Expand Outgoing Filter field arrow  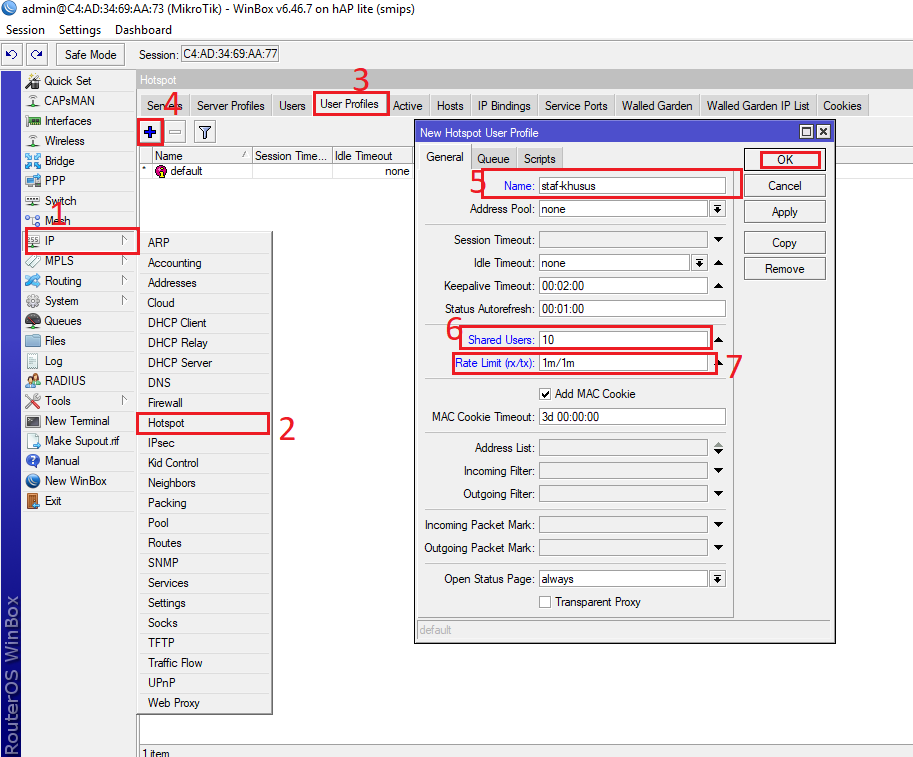click(719, 494)
